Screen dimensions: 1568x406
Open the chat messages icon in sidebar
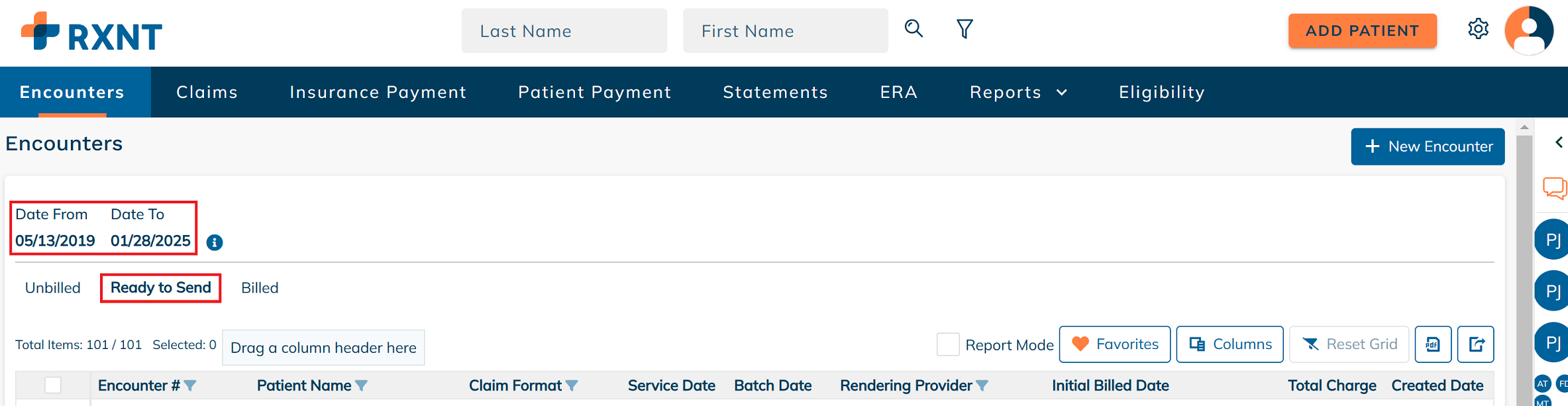[x=1554, y=188]
